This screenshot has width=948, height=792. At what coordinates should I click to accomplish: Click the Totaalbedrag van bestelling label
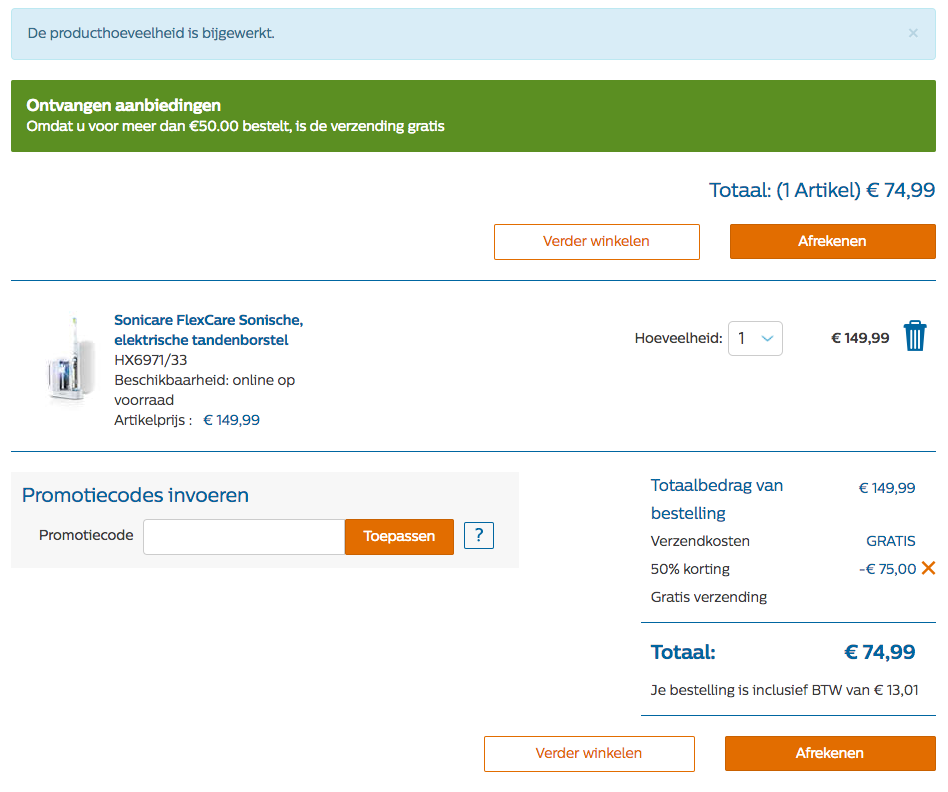tap(716, 499)
